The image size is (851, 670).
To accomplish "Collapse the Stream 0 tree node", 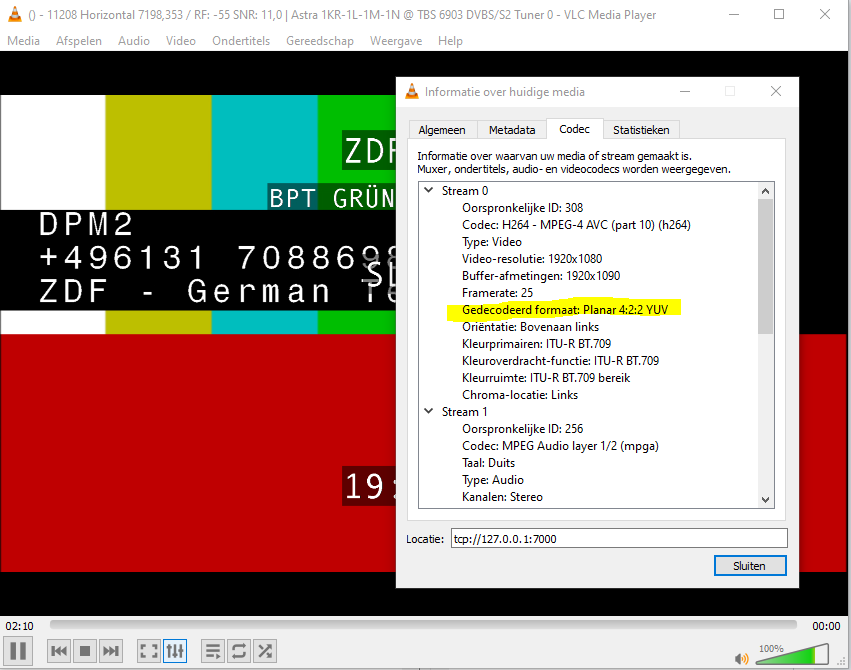I will (x=429, y=191).
